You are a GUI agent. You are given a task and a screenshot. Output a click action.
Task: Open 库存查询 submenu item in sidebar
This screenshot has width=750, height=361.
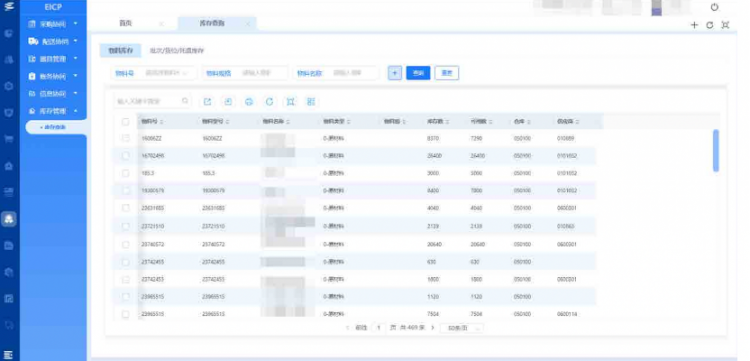coord(55,127)
